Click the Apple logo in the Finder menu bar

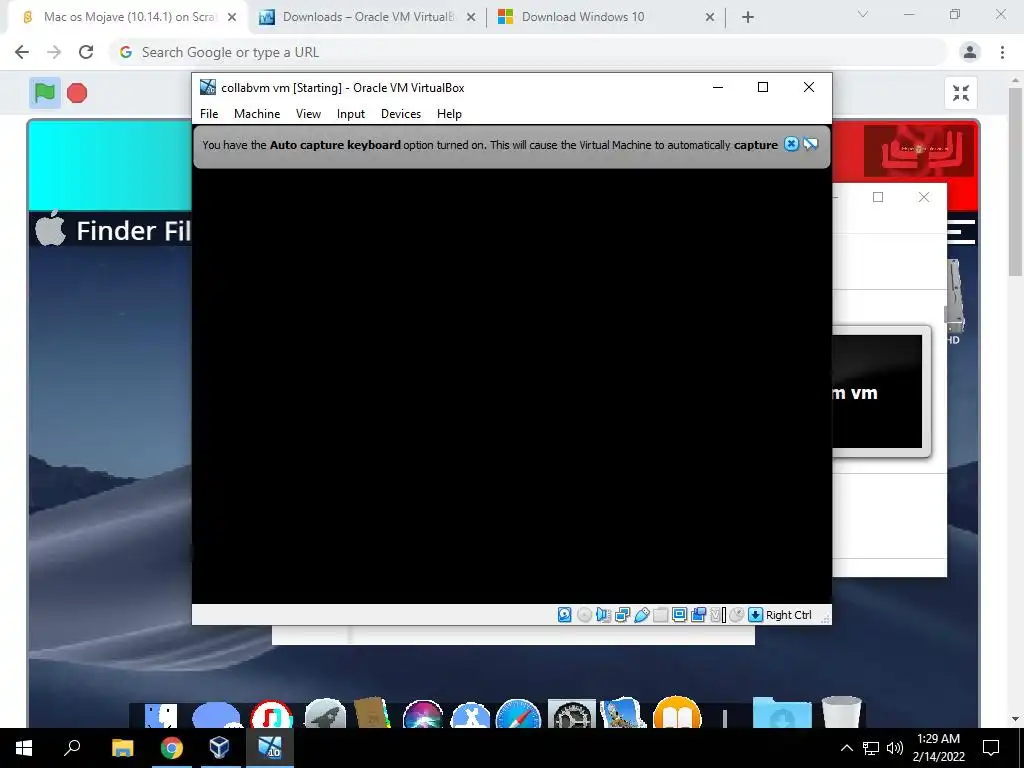[x=50, y=228]
